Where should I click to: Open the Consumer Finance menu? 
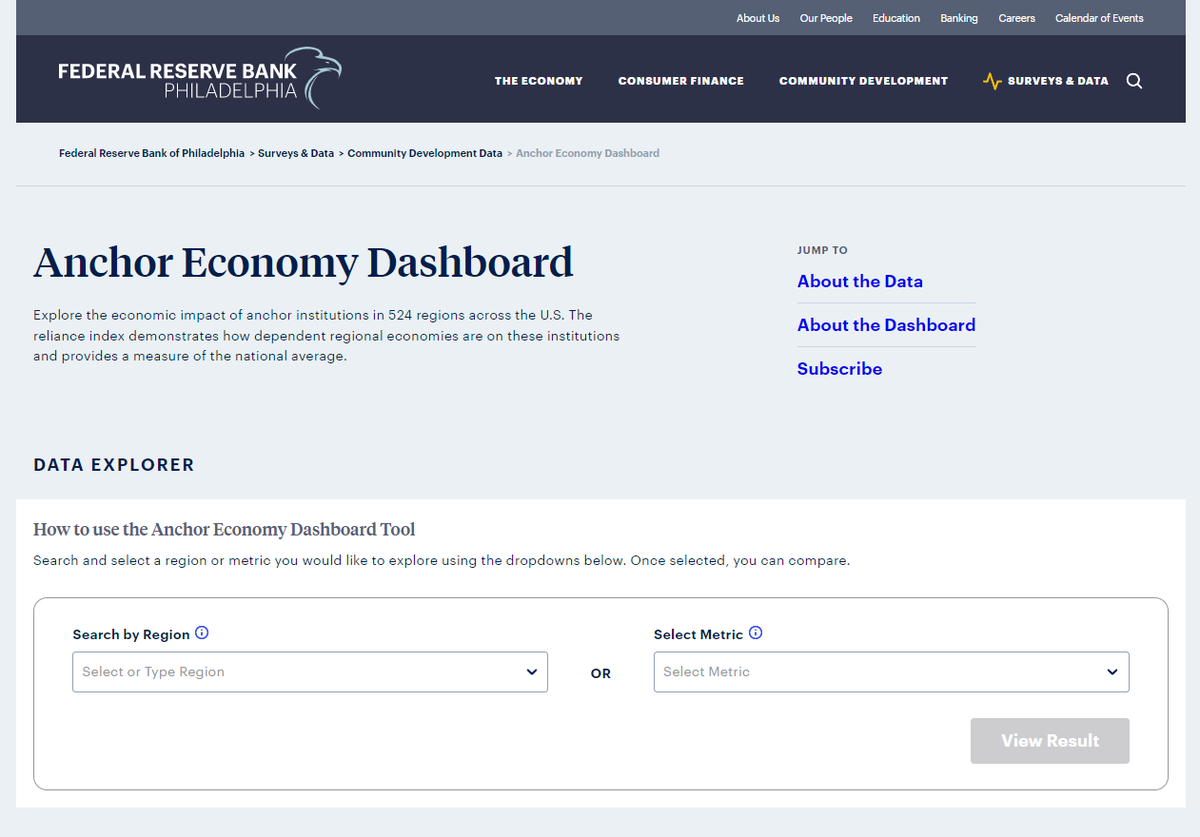tap(681, 81)
